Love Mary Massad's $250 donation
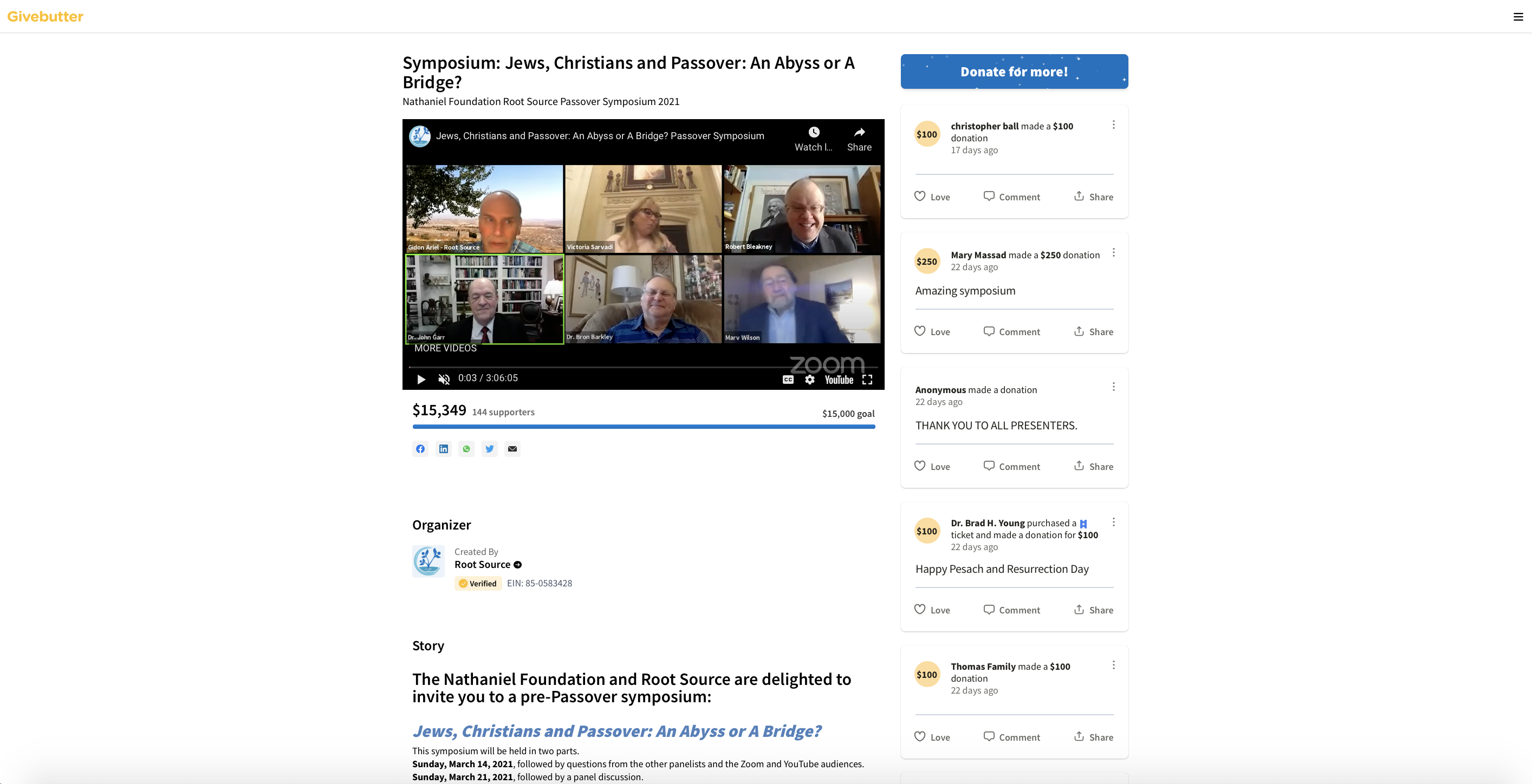This screenshot has height=784, width=1532. point(932,331)
